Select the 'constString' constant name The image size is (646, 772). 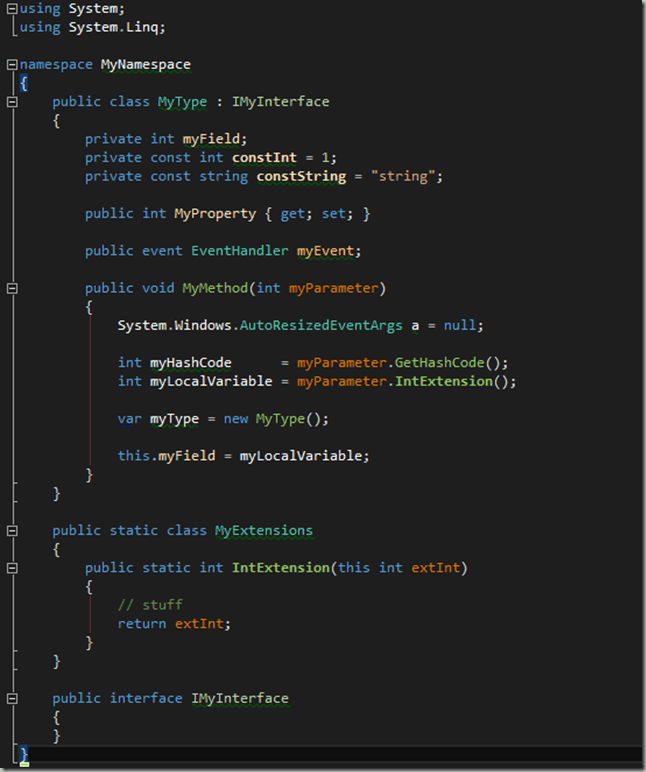[301, 176]
